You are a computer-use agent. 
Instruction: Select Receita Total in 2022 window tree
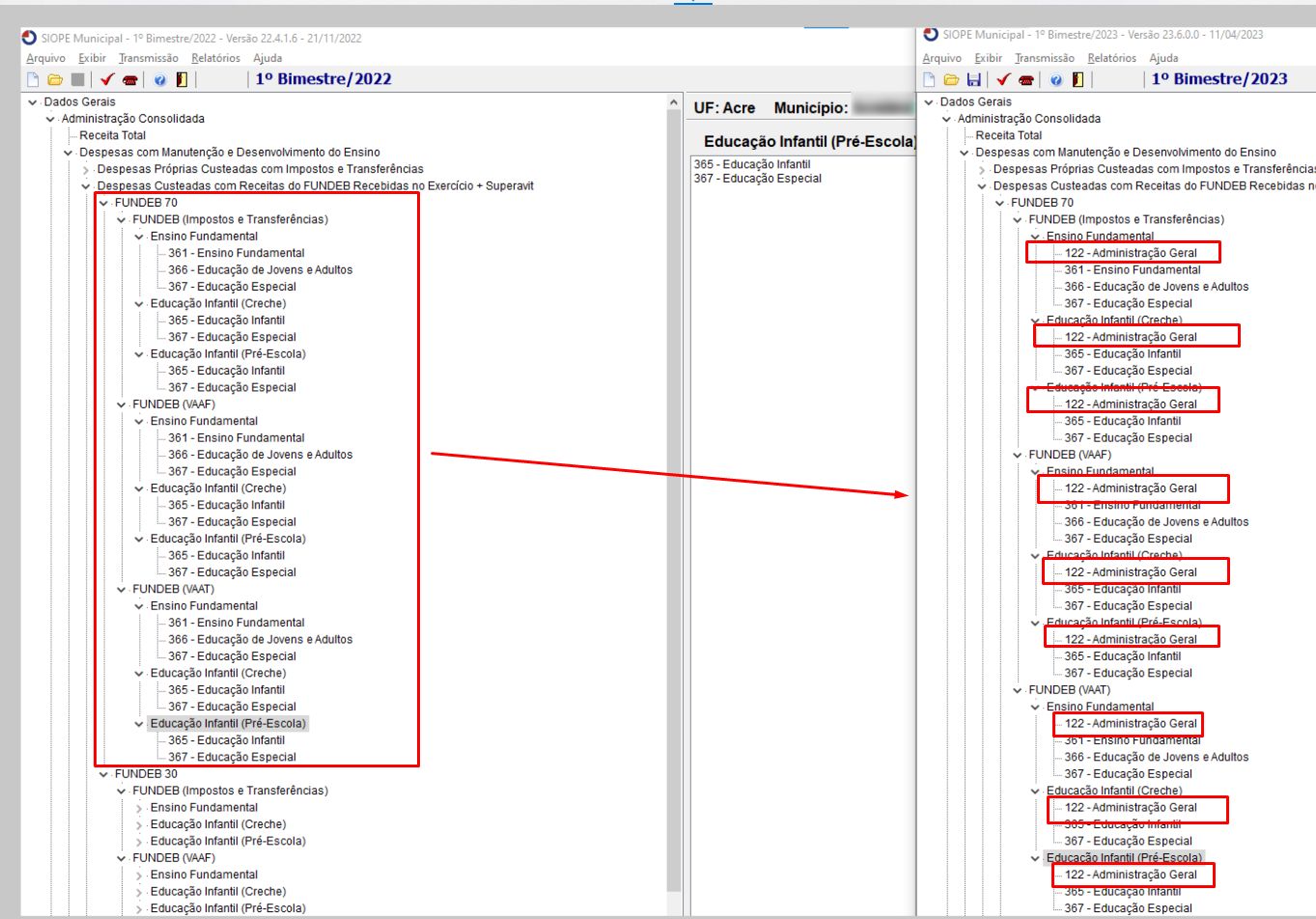[x=113, y=135]
